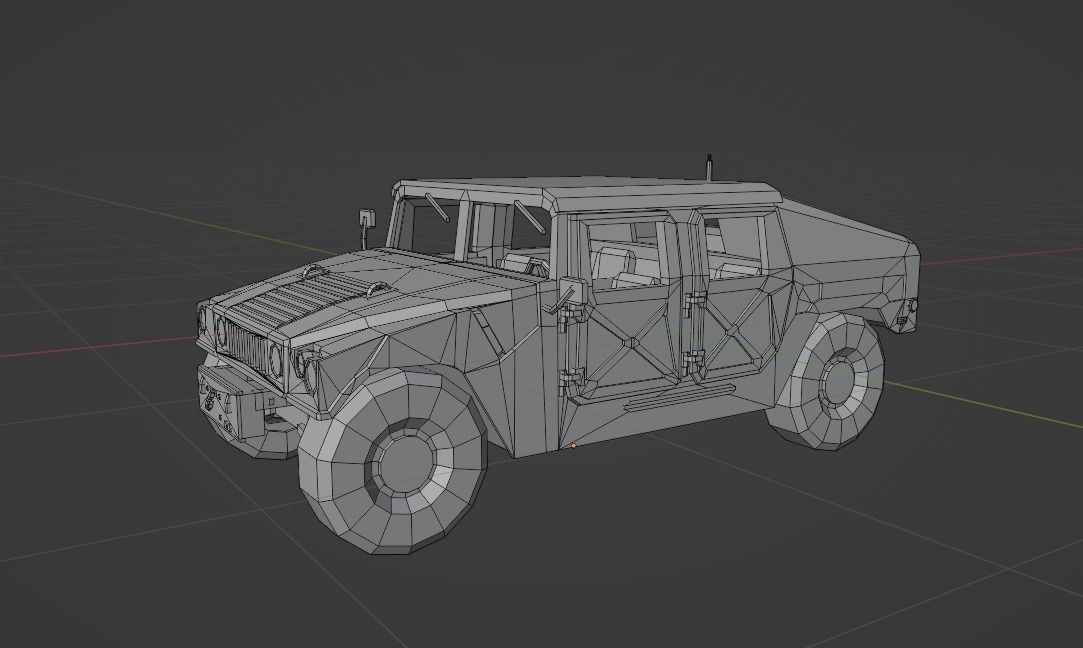Select the vehicle's front grille

point(247,350)
